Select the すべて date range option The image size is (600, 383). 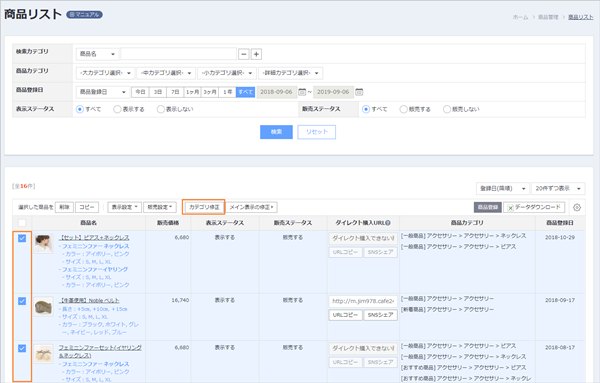click(x=246, y=92)
